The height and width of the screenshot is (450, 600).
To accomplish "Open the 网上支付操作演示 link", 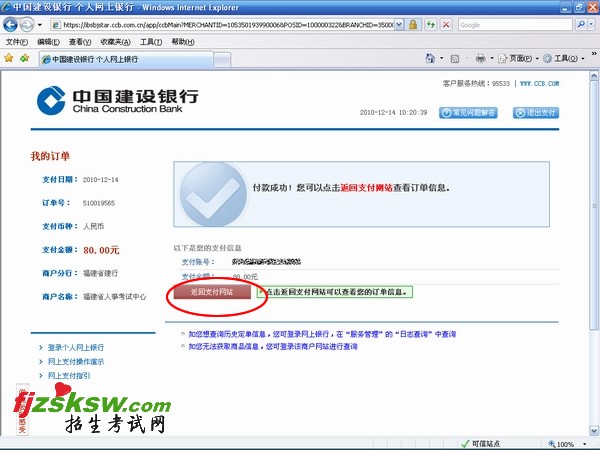I will (76, 362).
